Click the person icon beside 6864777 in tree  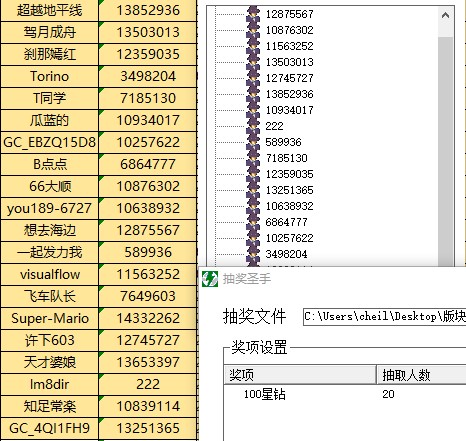pyautogui.click(x=253, y=222)
